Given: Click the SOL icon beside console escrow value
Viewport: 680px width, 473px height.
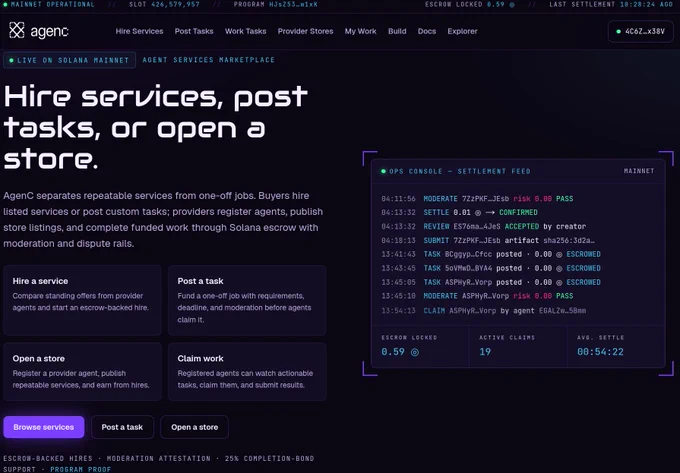Looking at the screenshot, I should click(415, 352).
